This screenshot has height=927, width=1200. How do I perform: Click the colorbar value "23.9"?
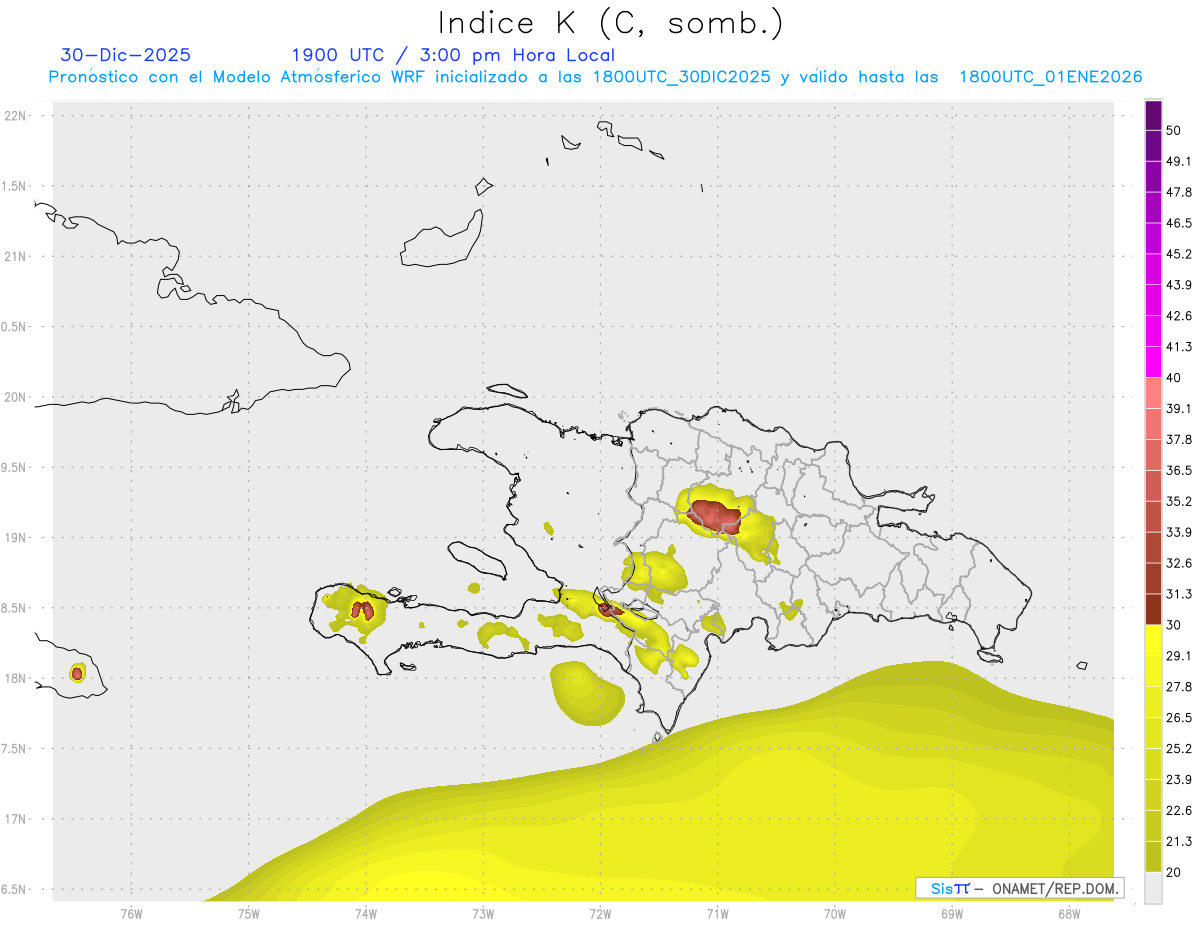tap(1179, 779)
